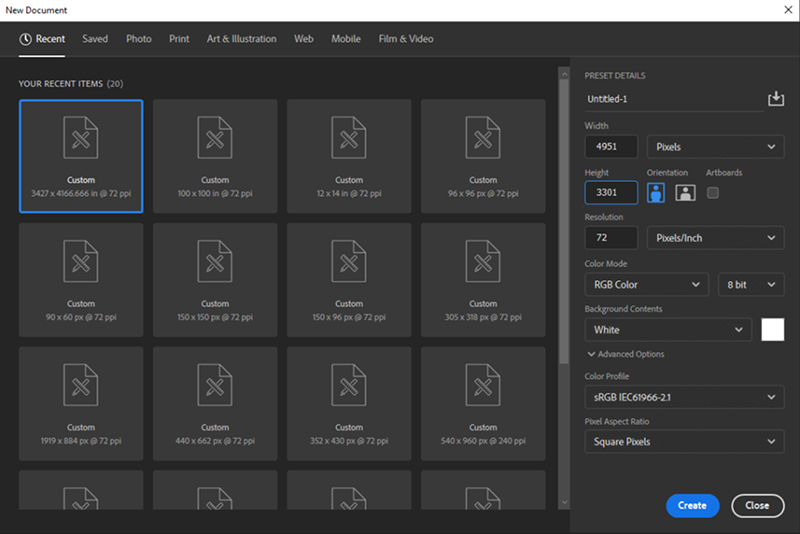
Task: Open the Film & Video tab
Action: 406,39
